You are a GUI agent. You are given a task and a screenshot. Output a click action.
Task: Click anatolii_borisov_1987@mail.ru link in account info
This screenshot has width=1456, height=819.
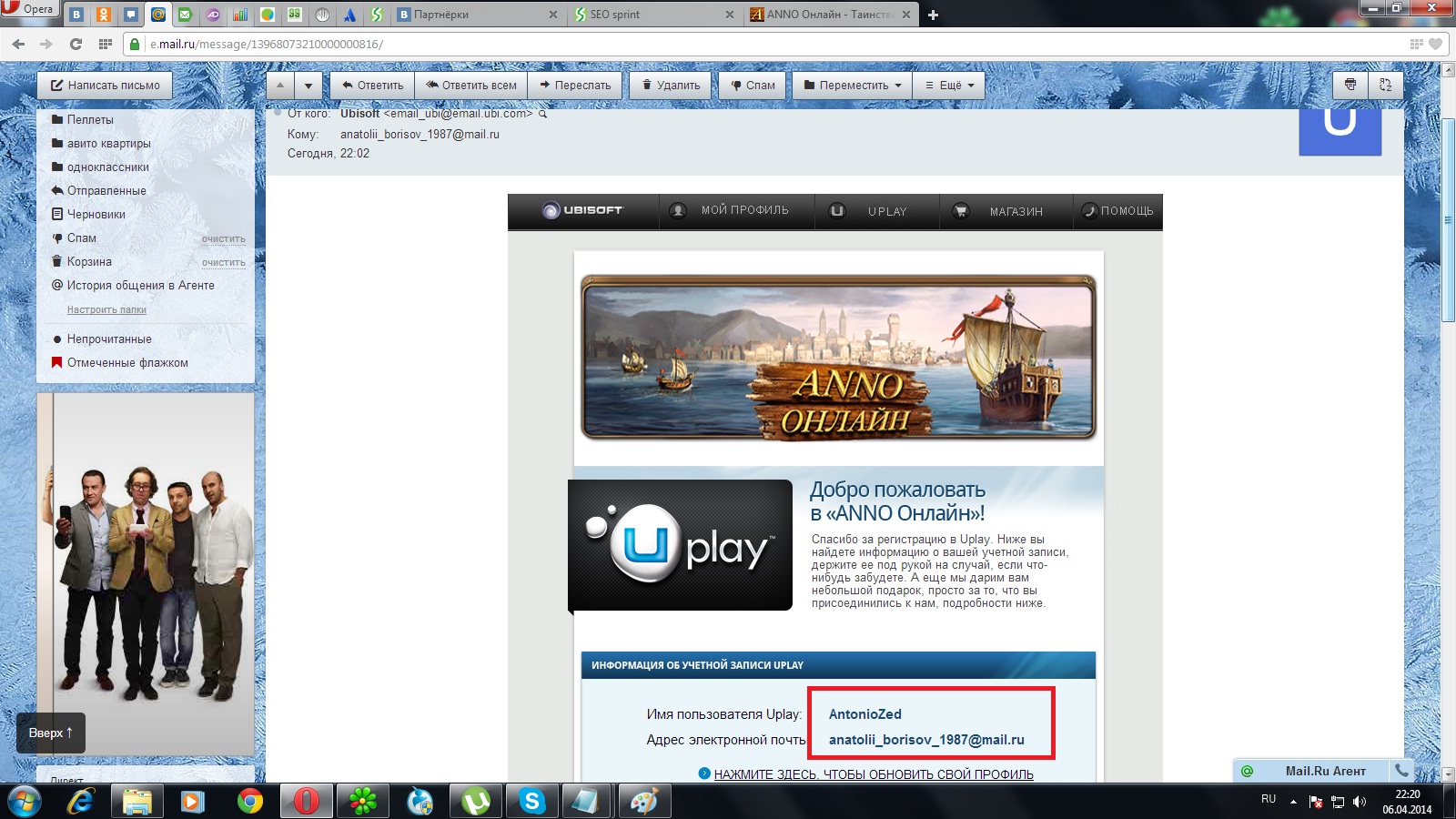926,740
